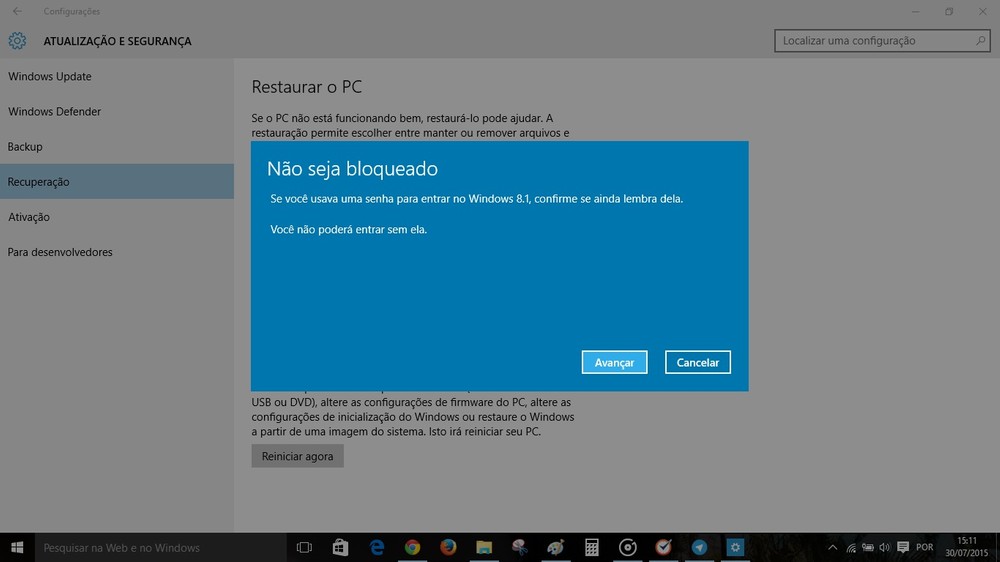
Task: Click the Restaurar o PC heading
Action: pos(307,87)
